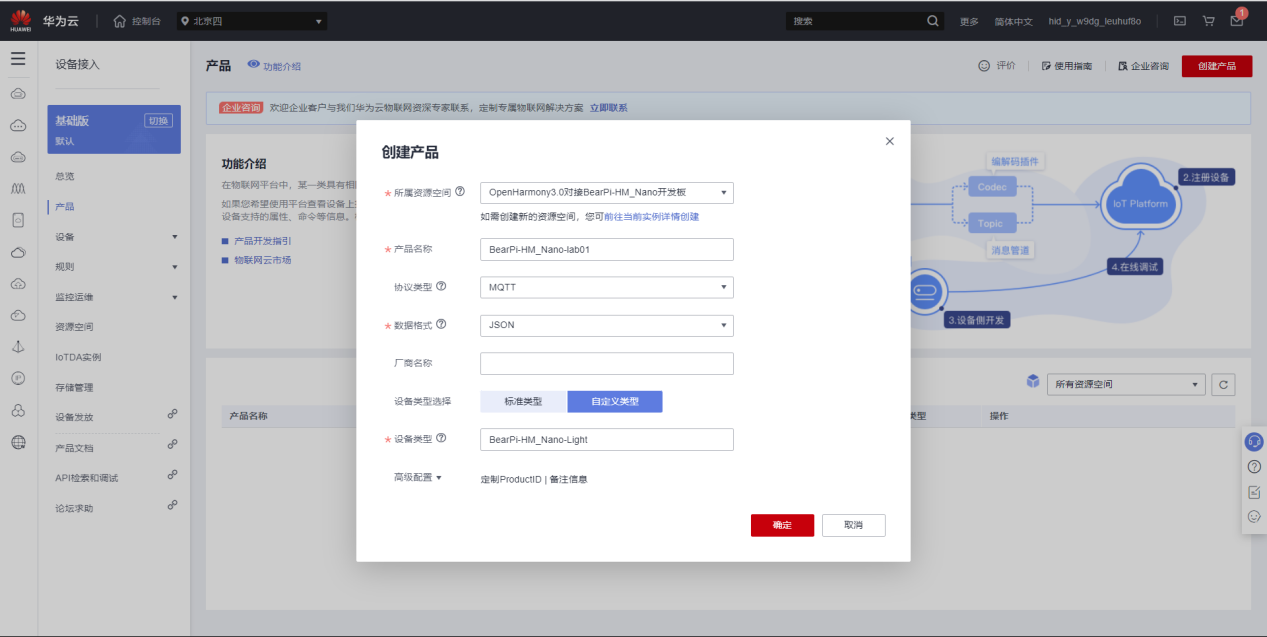The image size is (1267, 637).
Task: Open the floating feedback edit icon
Action: click(x=1254, y=492)
